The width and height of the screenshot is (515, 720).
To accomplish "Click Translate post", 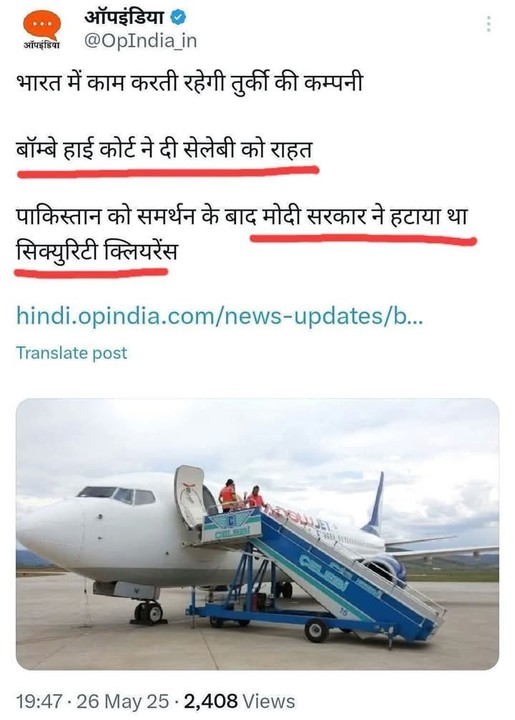I will 72,353.
